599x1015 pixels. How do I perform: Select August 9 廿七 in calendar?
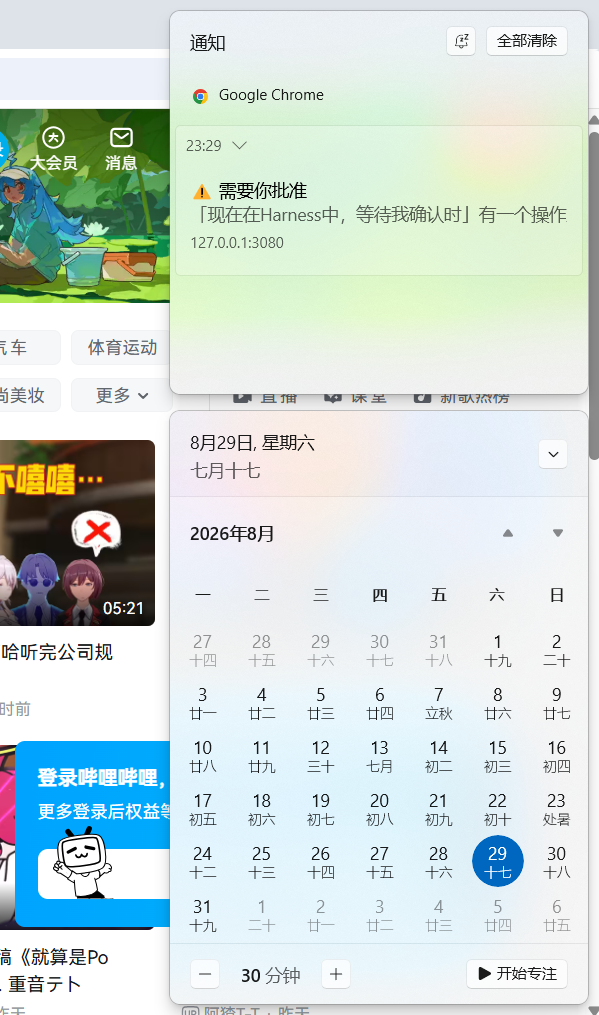556,703
